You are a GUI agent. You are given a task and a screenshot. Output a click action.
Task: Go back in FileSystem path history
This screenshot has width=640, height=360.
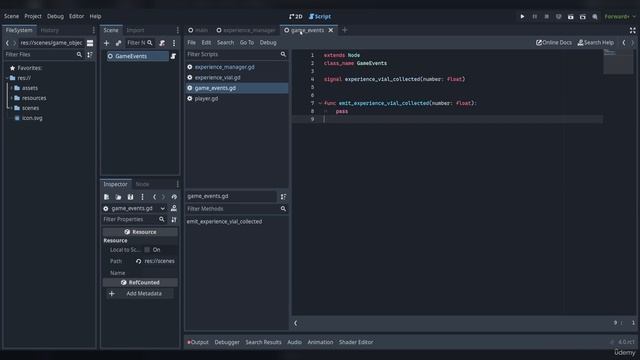(x=7, y=43)
